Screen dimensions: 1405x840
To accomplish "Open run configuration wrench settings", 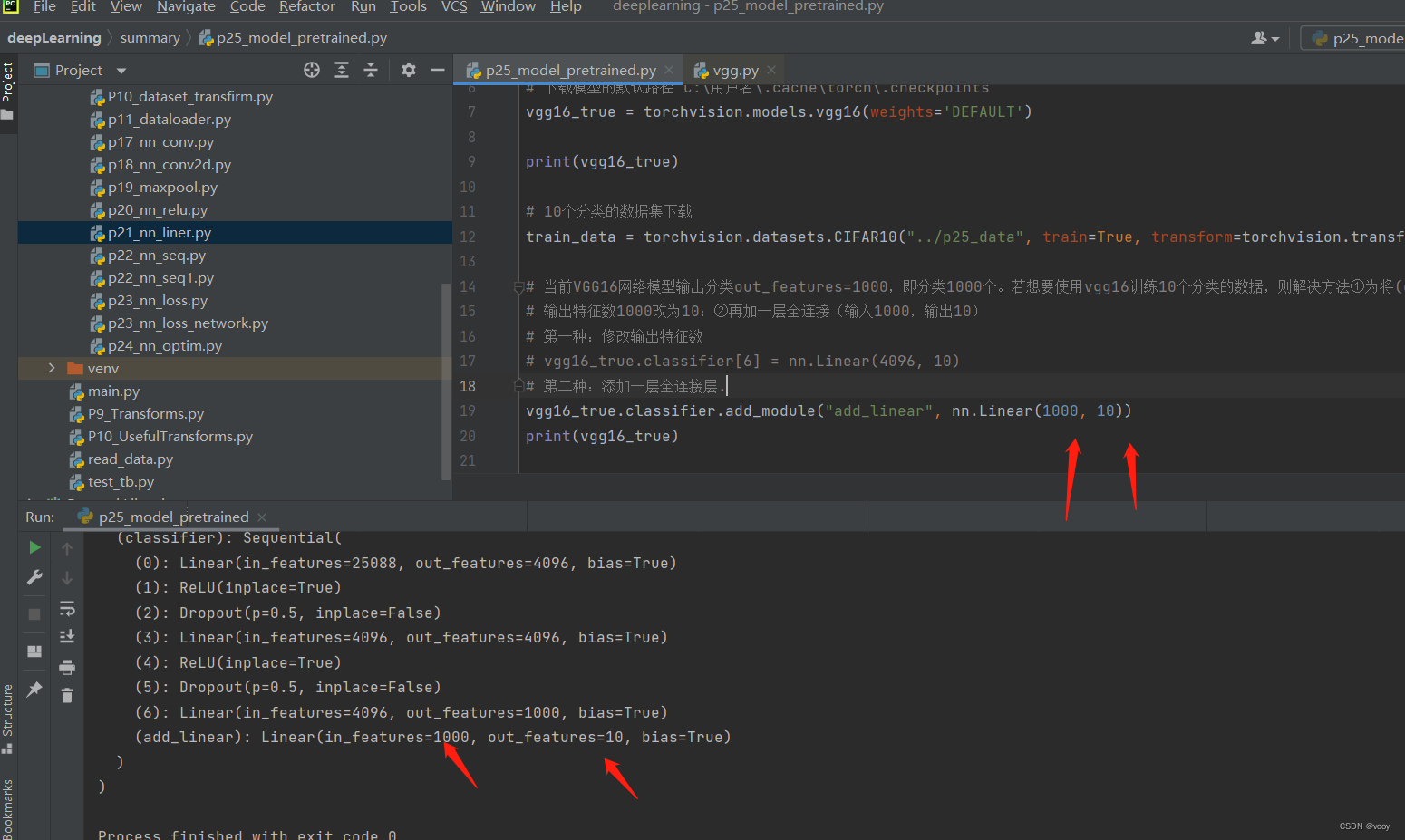I will (34, 577).
